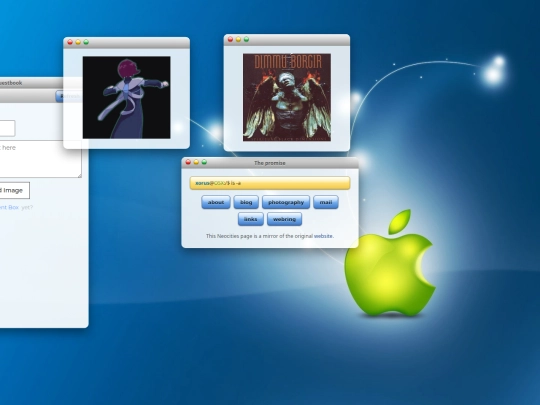Viewport: 540px width, 405px height.
Task: Open the blog button
Action: pyautogui.click(x=246, y=202)
